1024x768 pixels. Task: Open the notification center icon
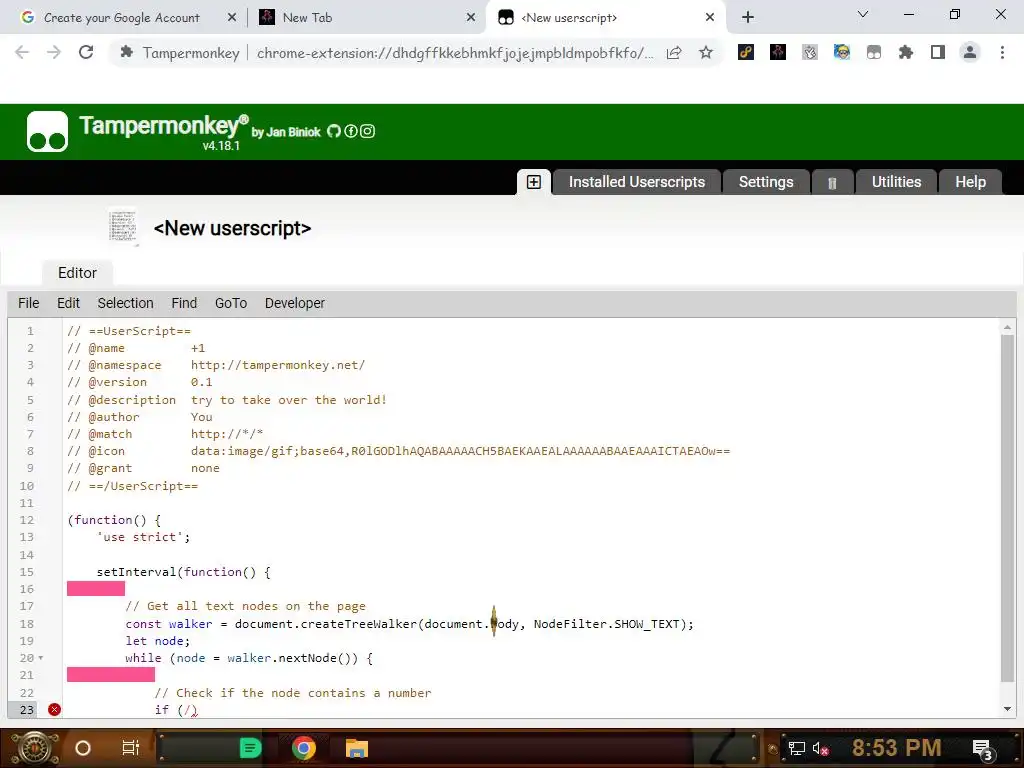[983, 749]
